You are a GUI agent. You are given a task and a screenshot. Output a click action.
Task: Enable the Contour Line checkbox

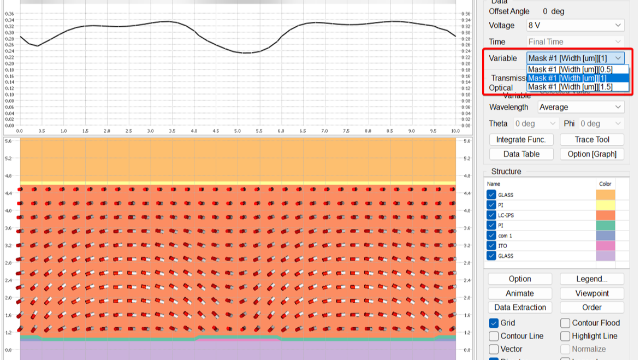(493, 336)
